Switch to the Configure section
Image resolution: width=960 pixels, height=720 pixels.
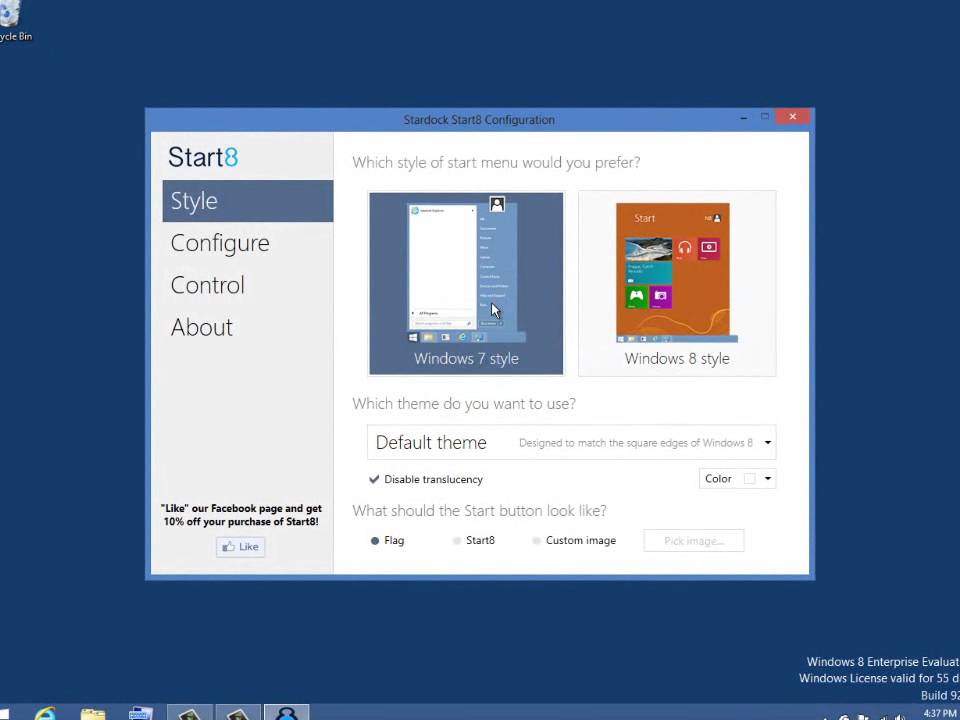pyautogui.click(x=220, y=243)
